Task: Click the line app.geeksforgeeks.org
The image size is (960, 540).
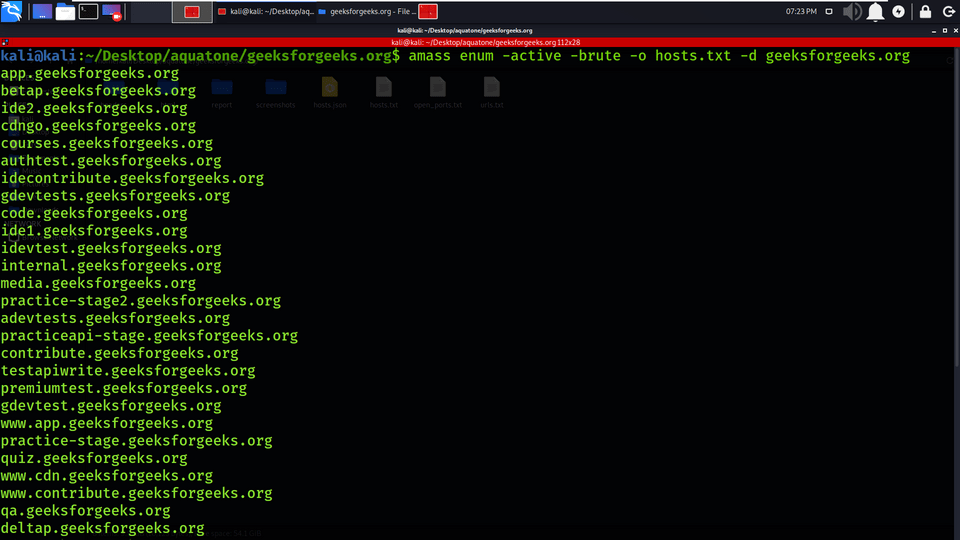Action: pyautogui.click(x=89, y=73)
